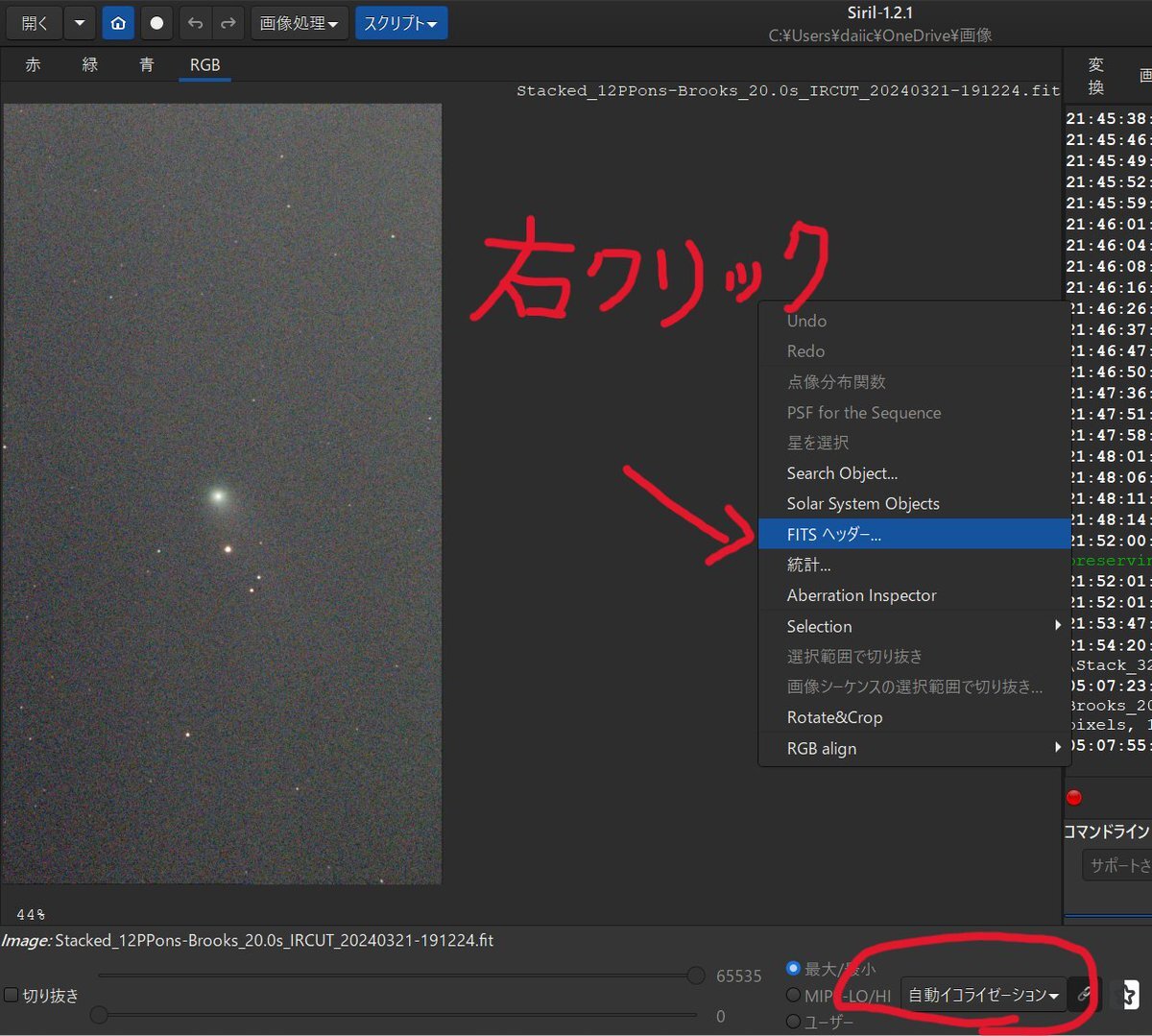Click the 44% zoom level text

click(31, 914)
